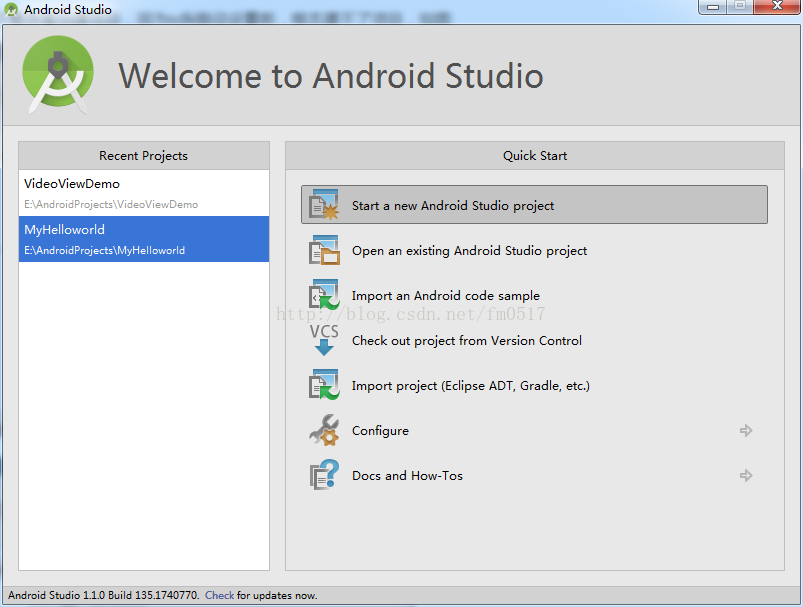This screenshot has width=803, height=607.
Task: Click the Recent Projects header
Action: pyautogui.click(x=143, y=156)
